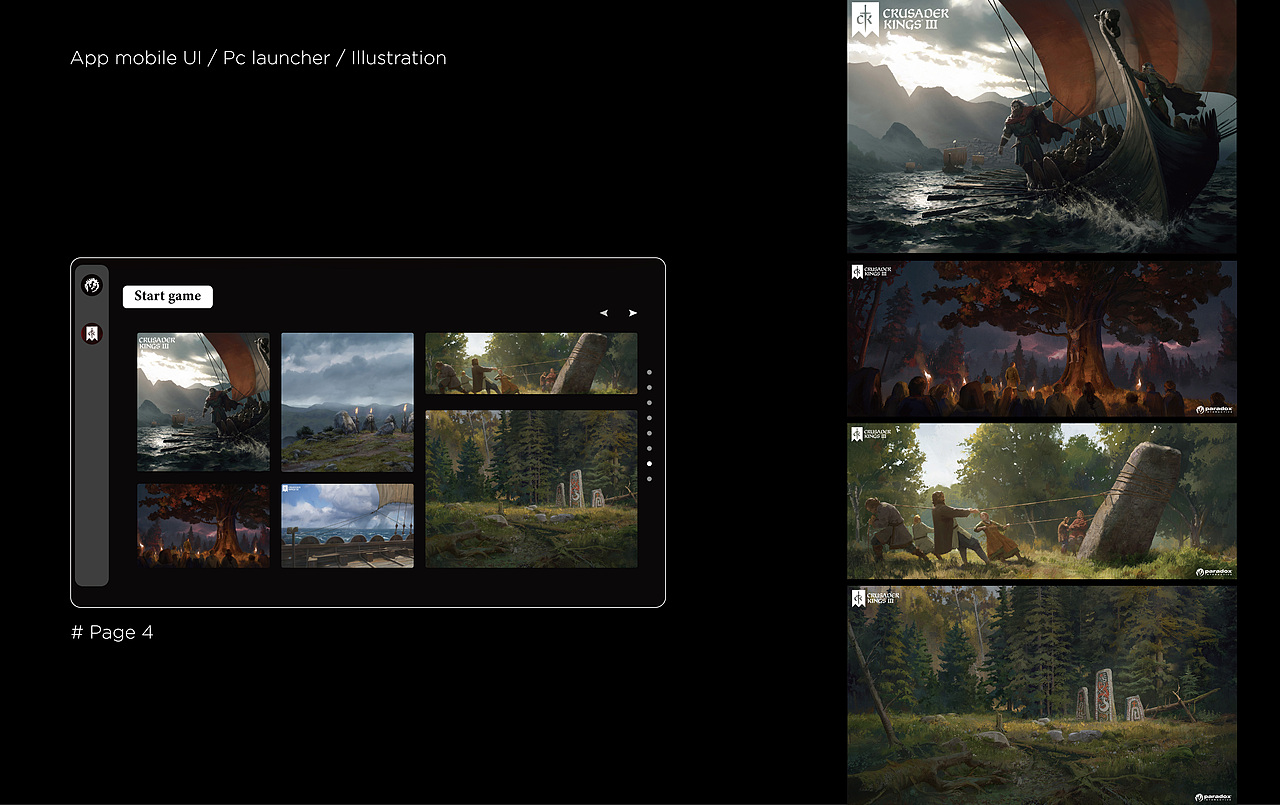Open the forest runestones thumbnail in launcher
Screen dimensions: 1280x805
[531, 489]
